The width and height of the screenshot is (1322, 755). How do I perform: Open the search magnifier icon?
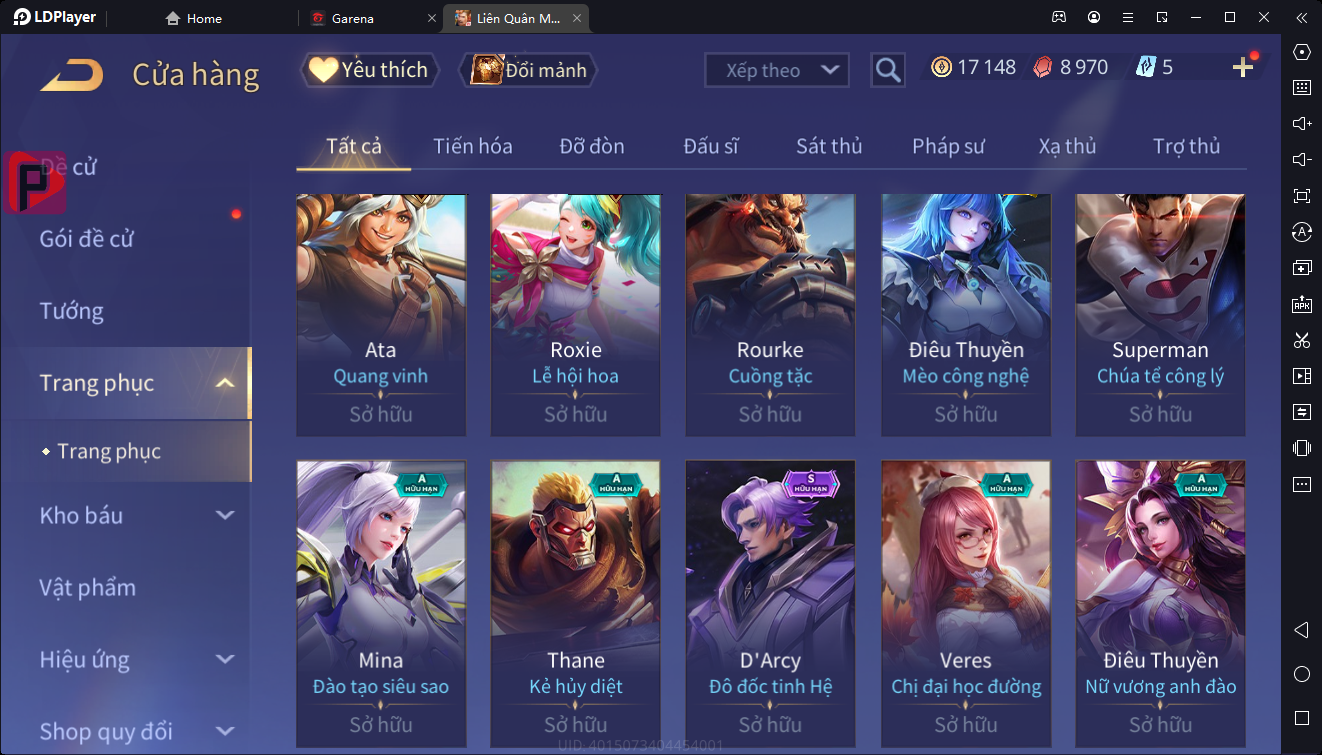tap(888, 69)
